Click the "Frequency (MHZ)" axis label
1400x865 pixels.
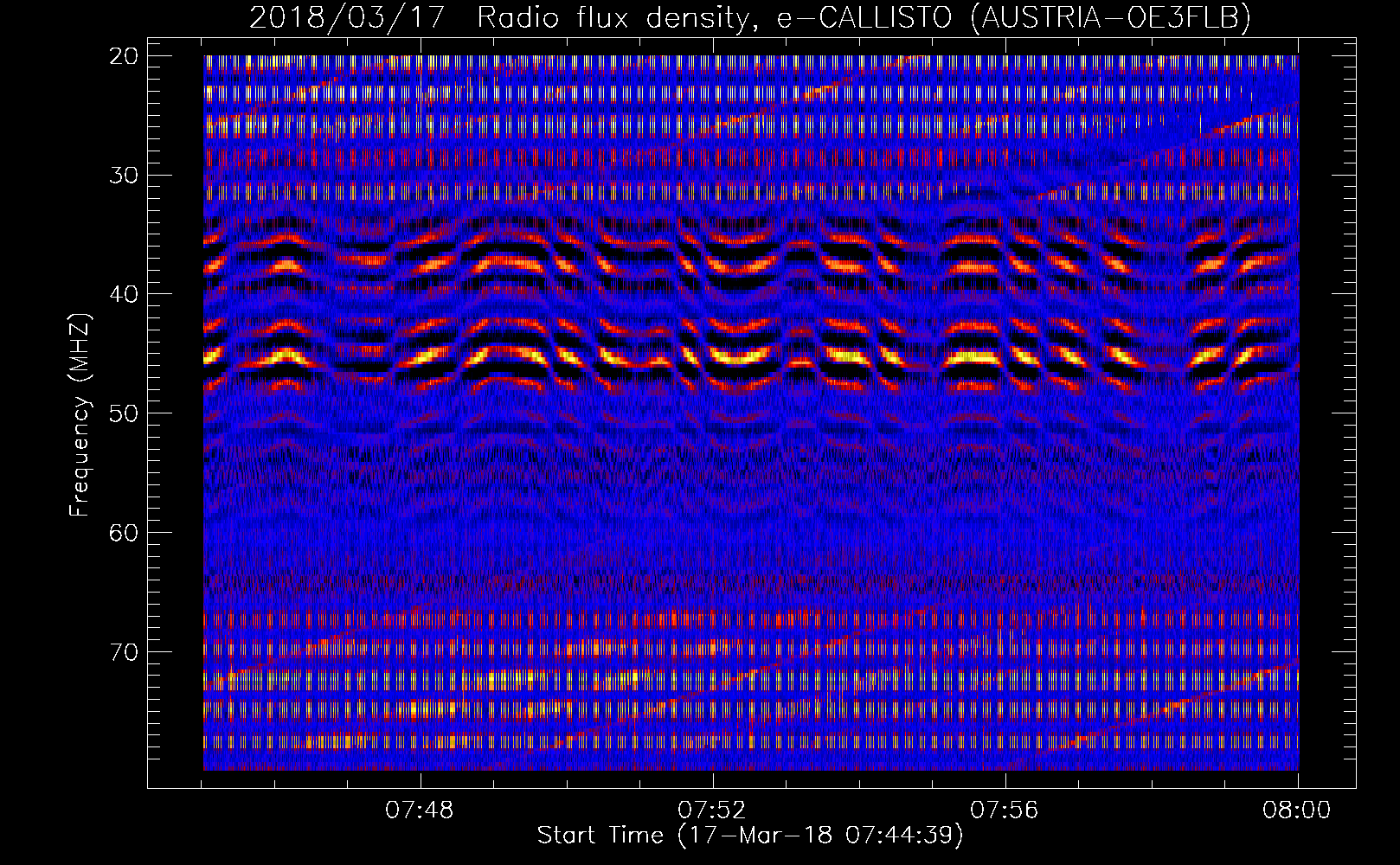point(80,415)
